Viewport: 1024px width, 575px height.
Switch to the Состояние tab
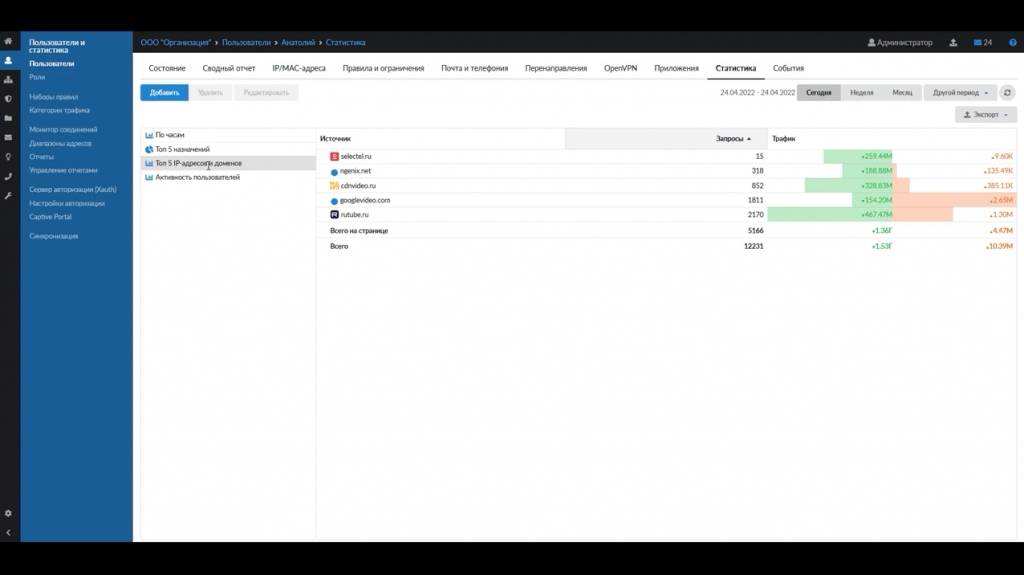click(167, 68)
